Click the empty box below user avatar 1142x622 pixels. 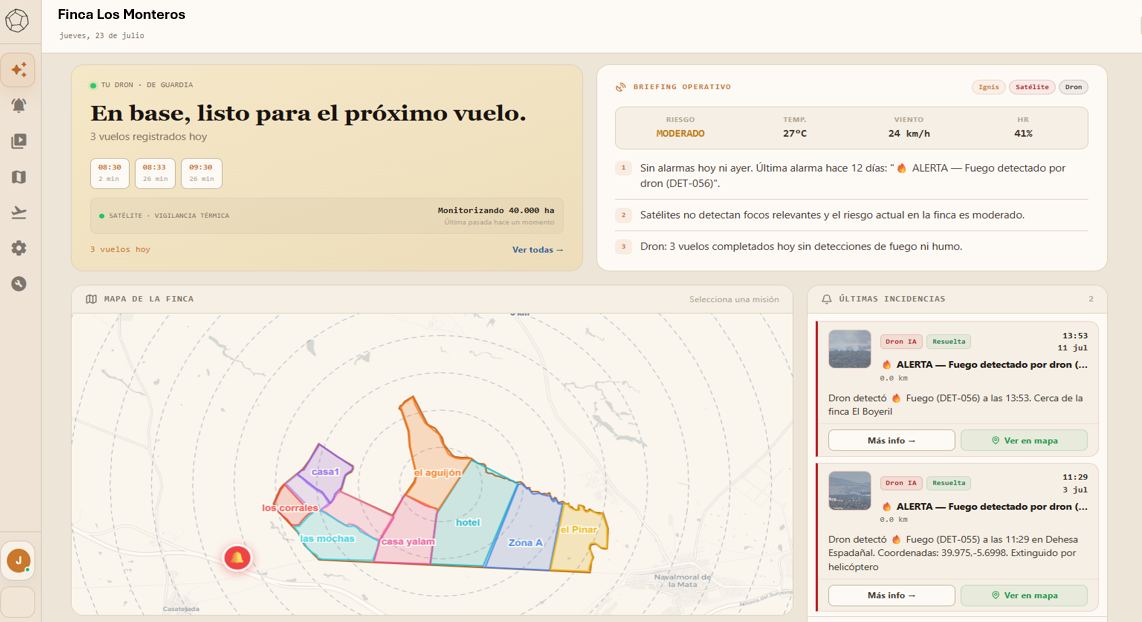tap(18, 602)
